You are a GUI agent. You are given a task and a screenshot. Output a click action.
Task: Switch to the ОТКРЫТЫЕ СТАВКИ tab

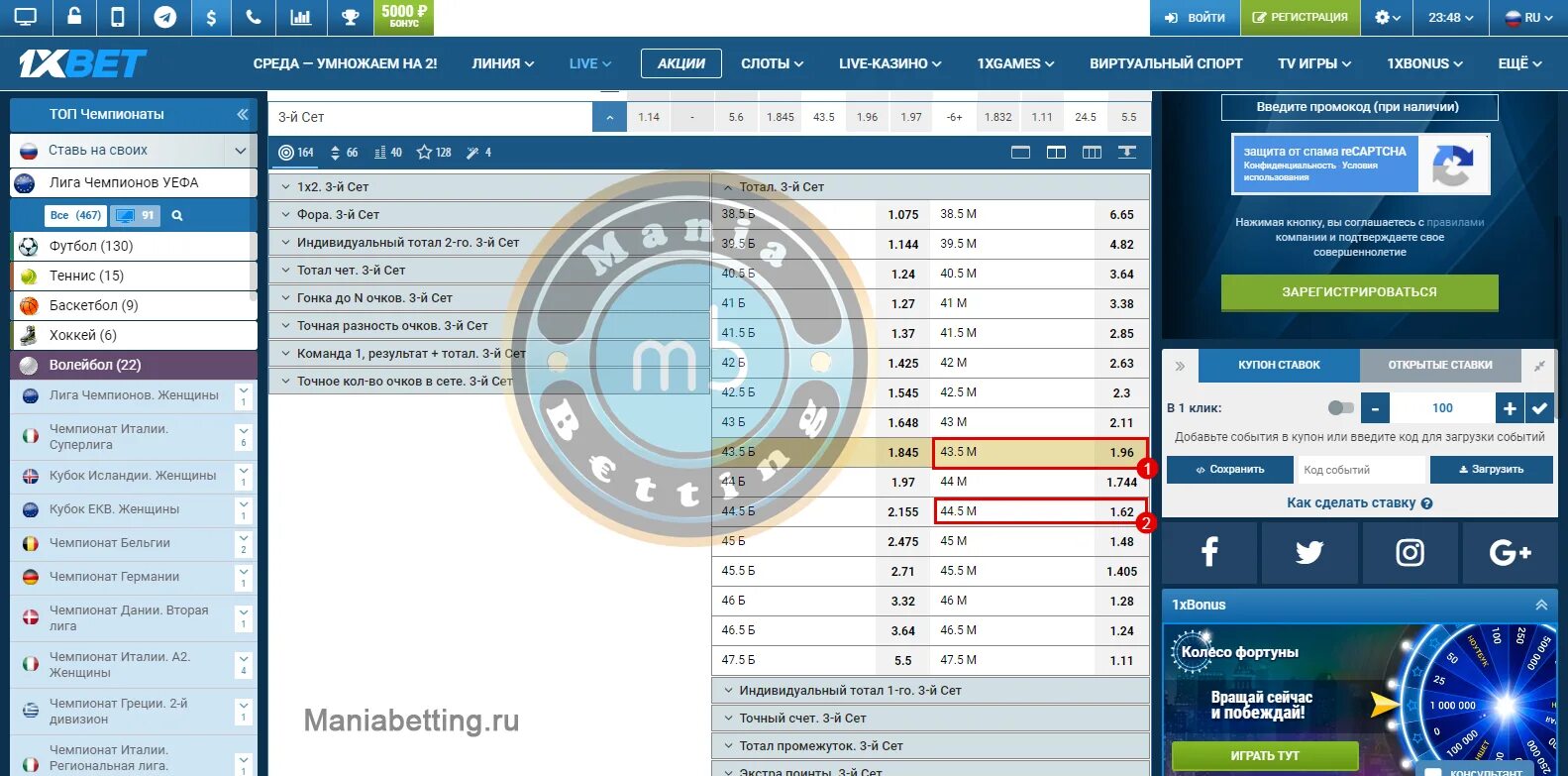(x=1440, y=365)
